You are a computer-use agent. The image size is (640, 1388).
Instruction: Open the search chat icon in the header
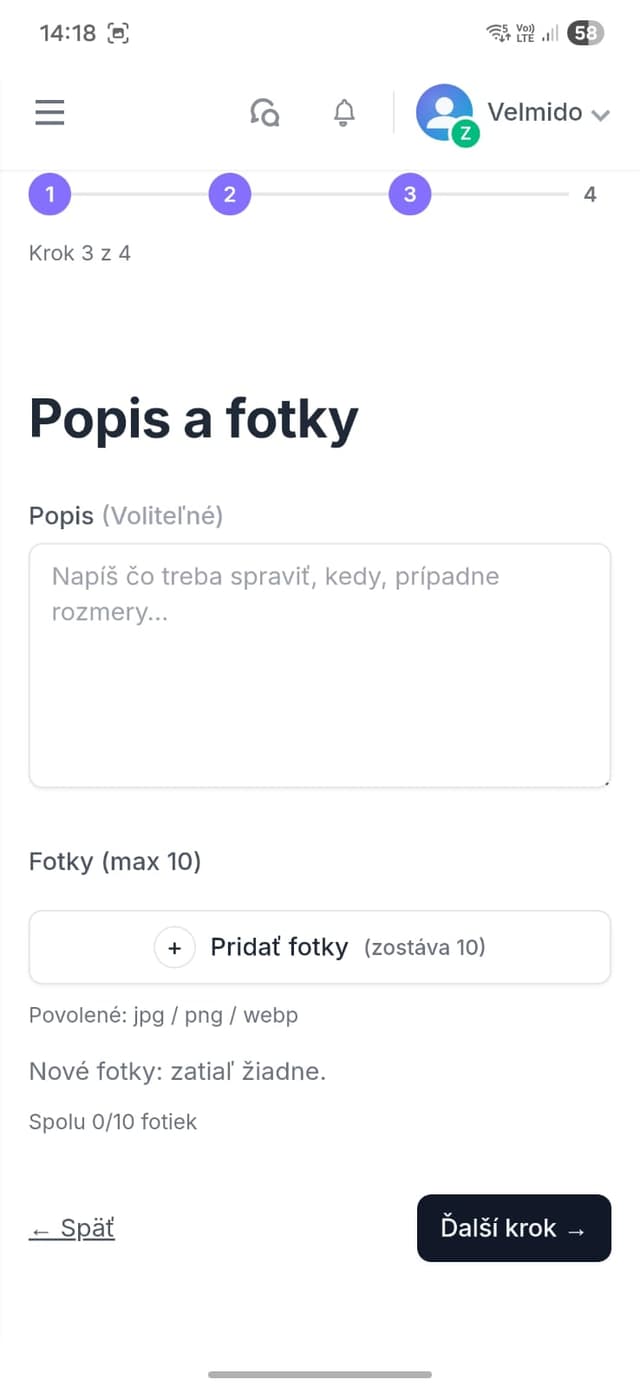tap(264, 112)
